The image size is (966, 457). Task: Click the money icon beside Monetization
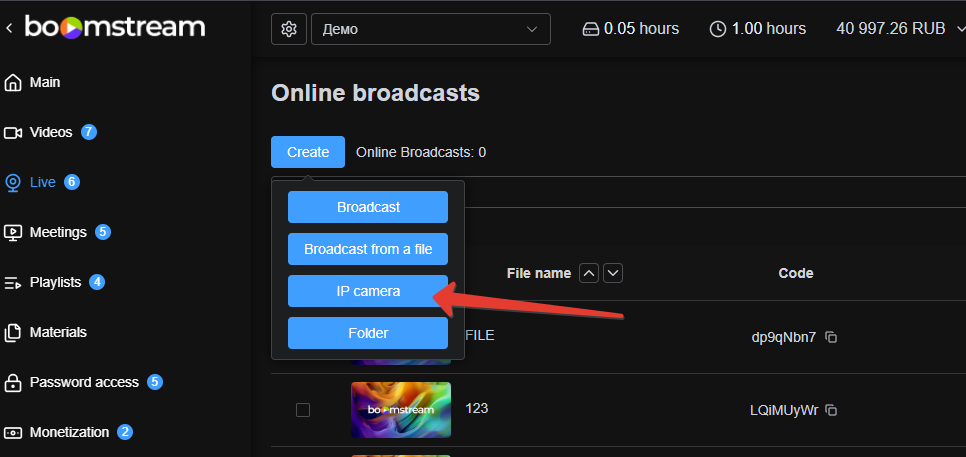pos(13,432)
